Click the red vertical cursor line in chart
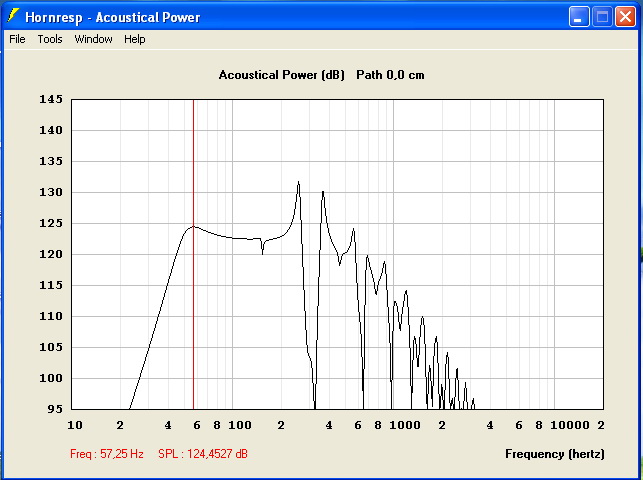The height and width of the screenshot is (480, 643). coord(194,254)
